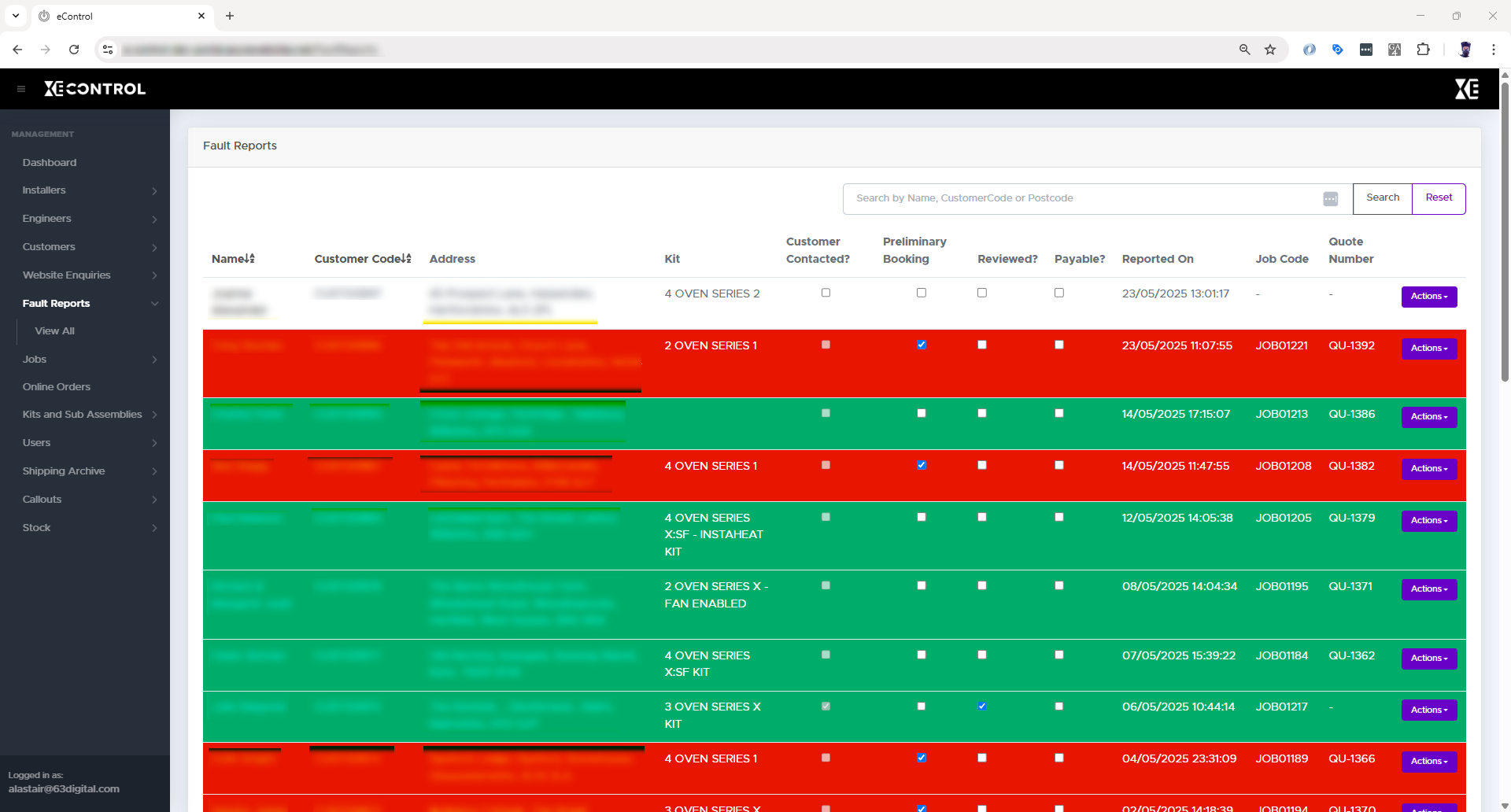Click the browser back arrow
Screen dimensions: 1511x812
point(17,50)
